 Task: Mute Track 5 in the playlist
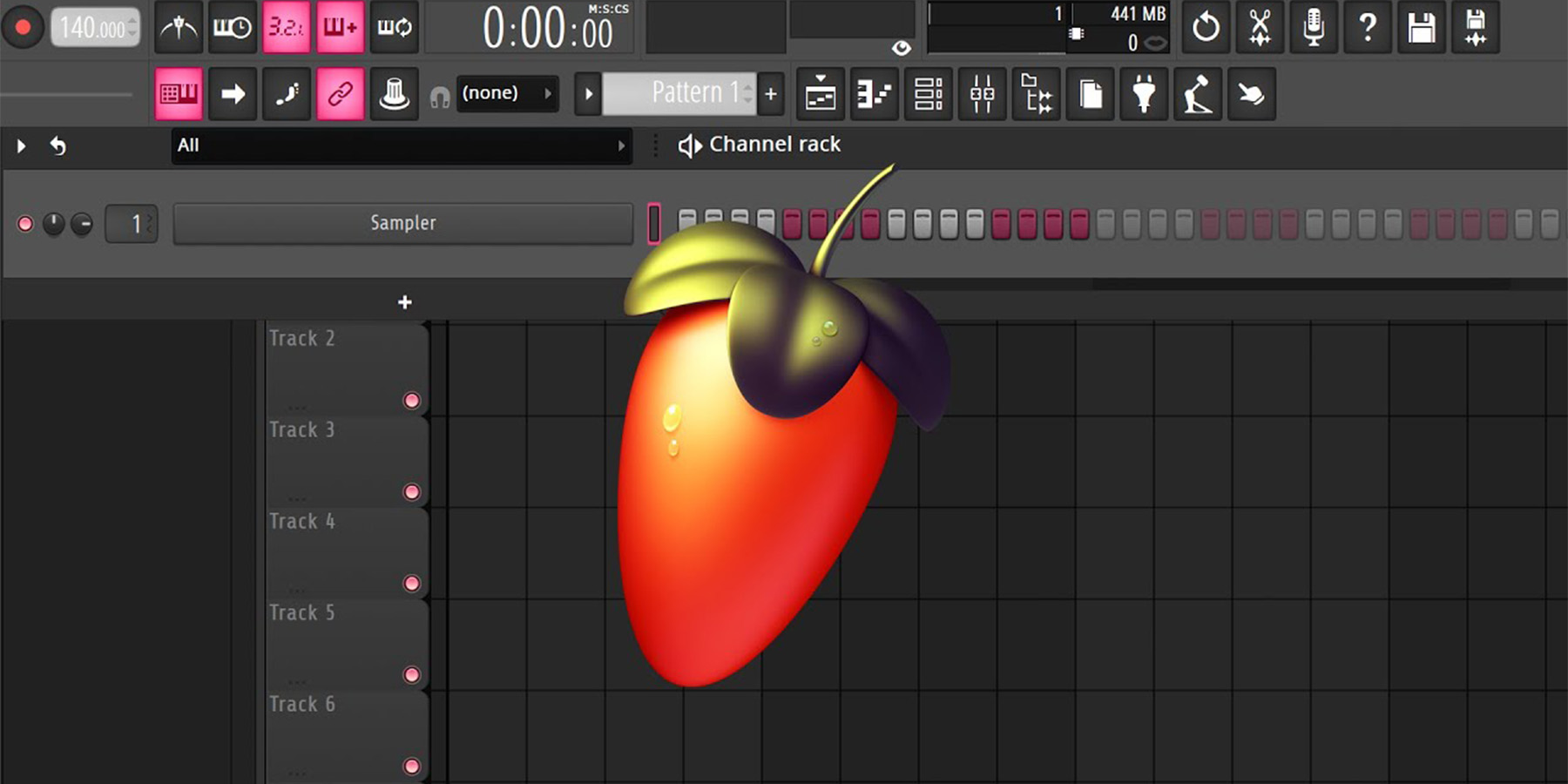[412, 675]
